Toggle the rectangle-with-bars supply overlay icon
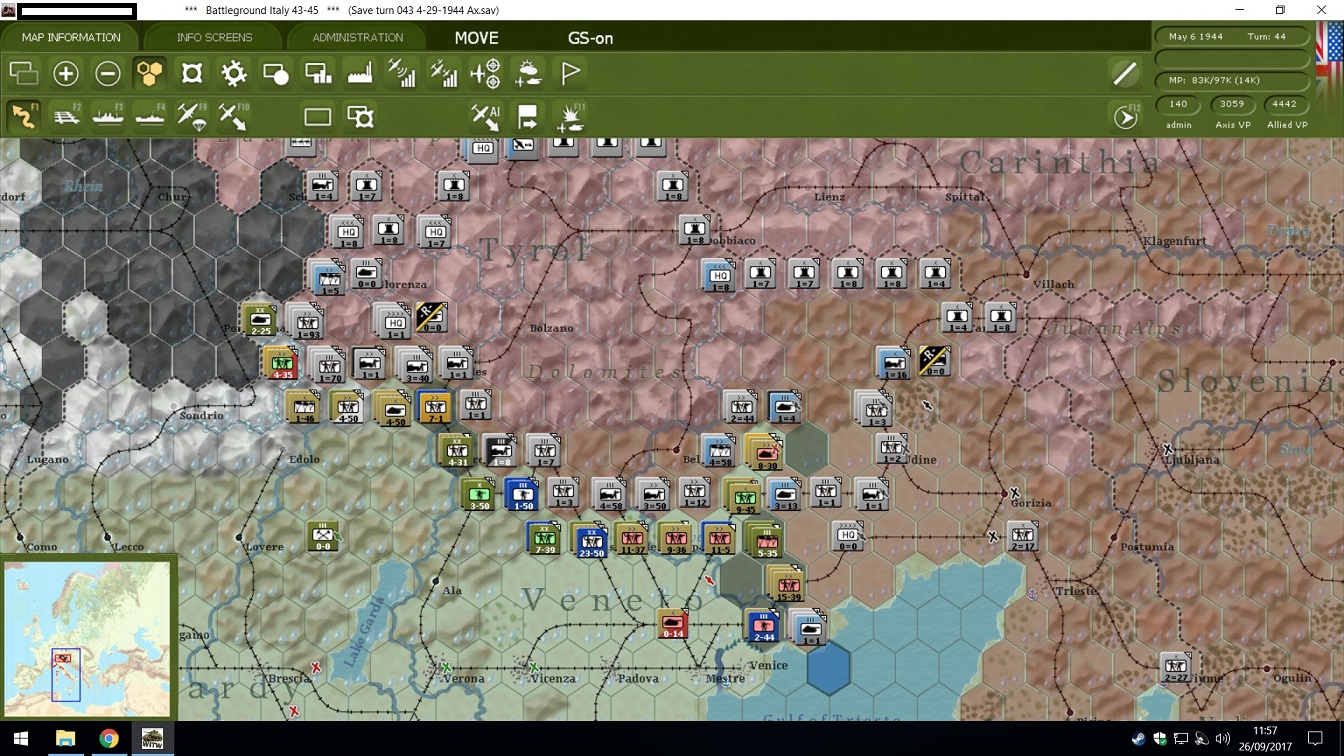 (318, 73)
